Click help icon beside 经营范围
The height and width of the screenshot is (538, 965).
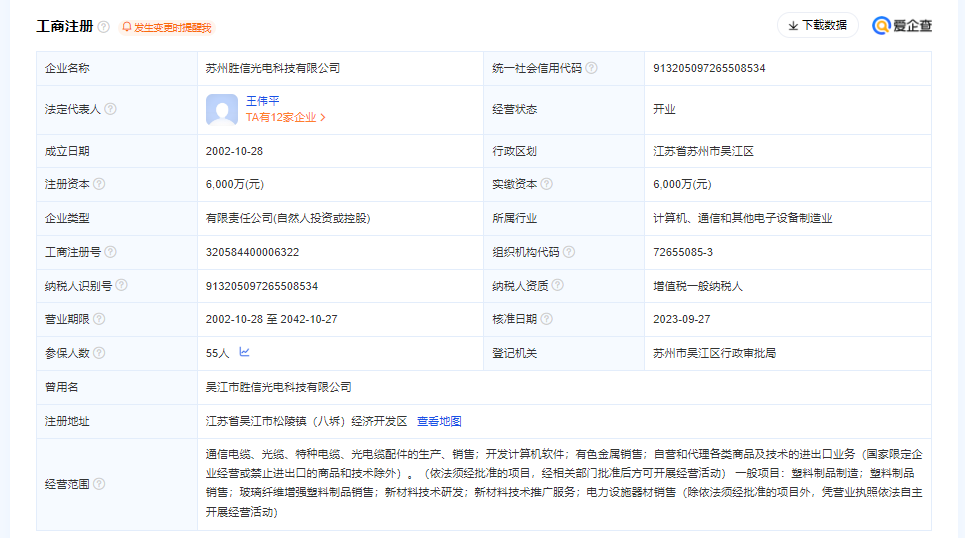point(99,484)
